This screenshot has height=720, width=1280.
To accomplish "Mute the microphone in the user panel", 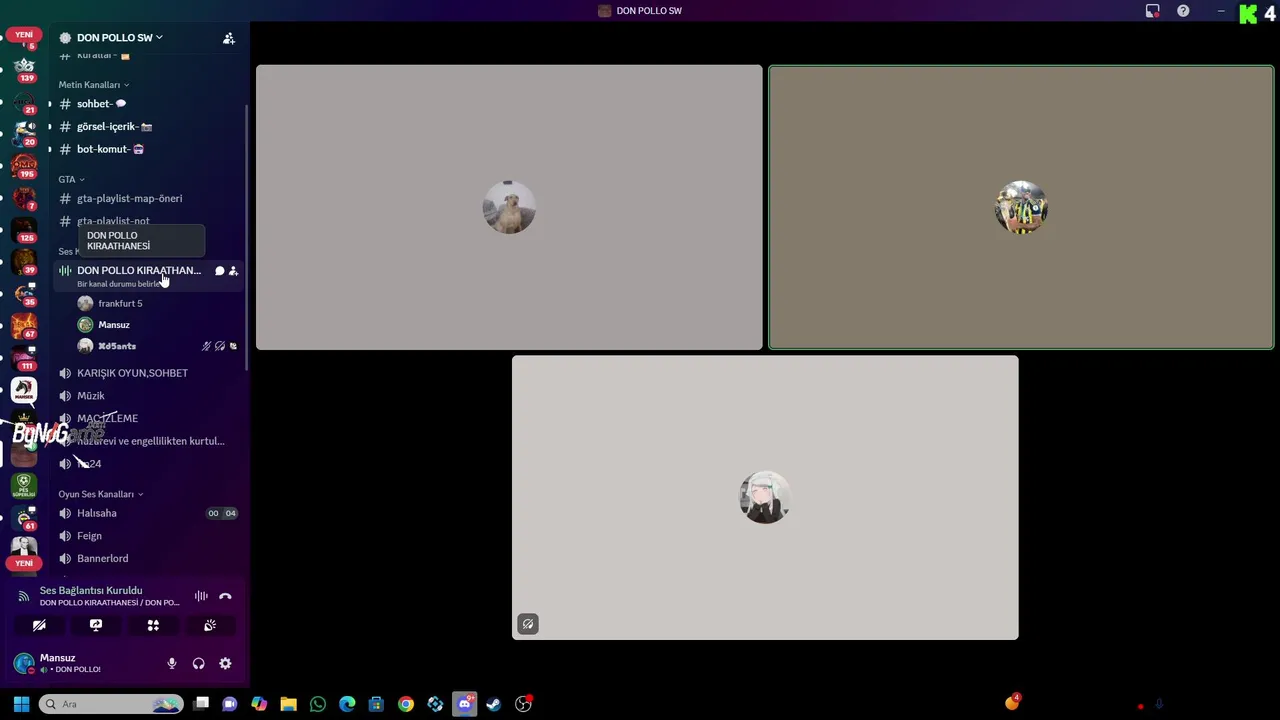I will [172, 663].
